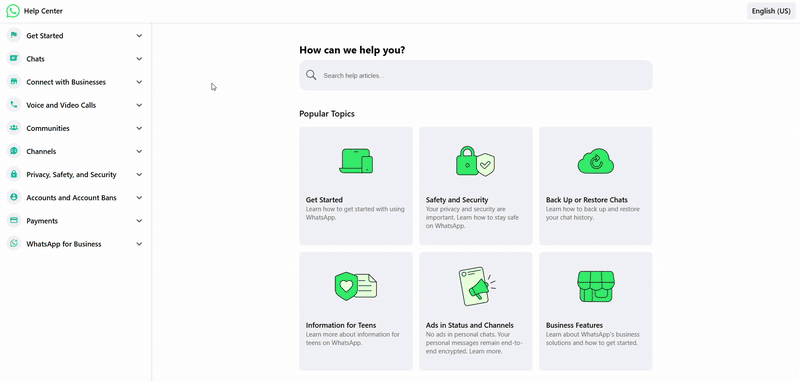
Task: Open the English (US) language selector
Action: tap(771, 11)
